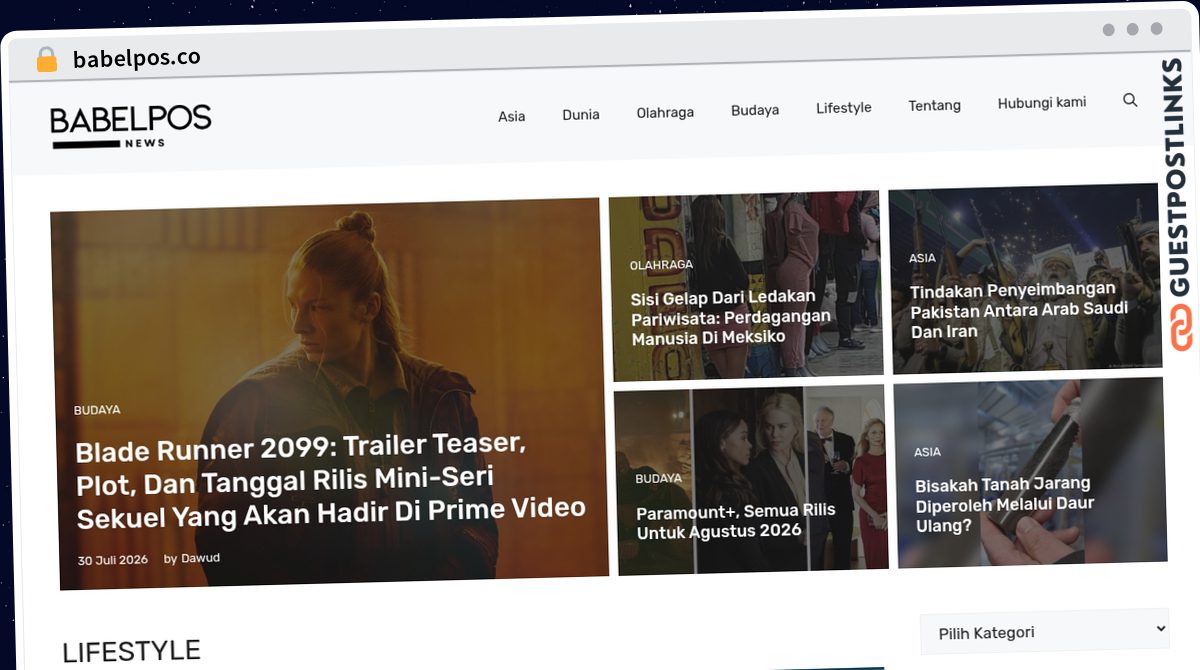Click the padlock icon beside babelpos.co
The image size is (1200, 670).
46,59
